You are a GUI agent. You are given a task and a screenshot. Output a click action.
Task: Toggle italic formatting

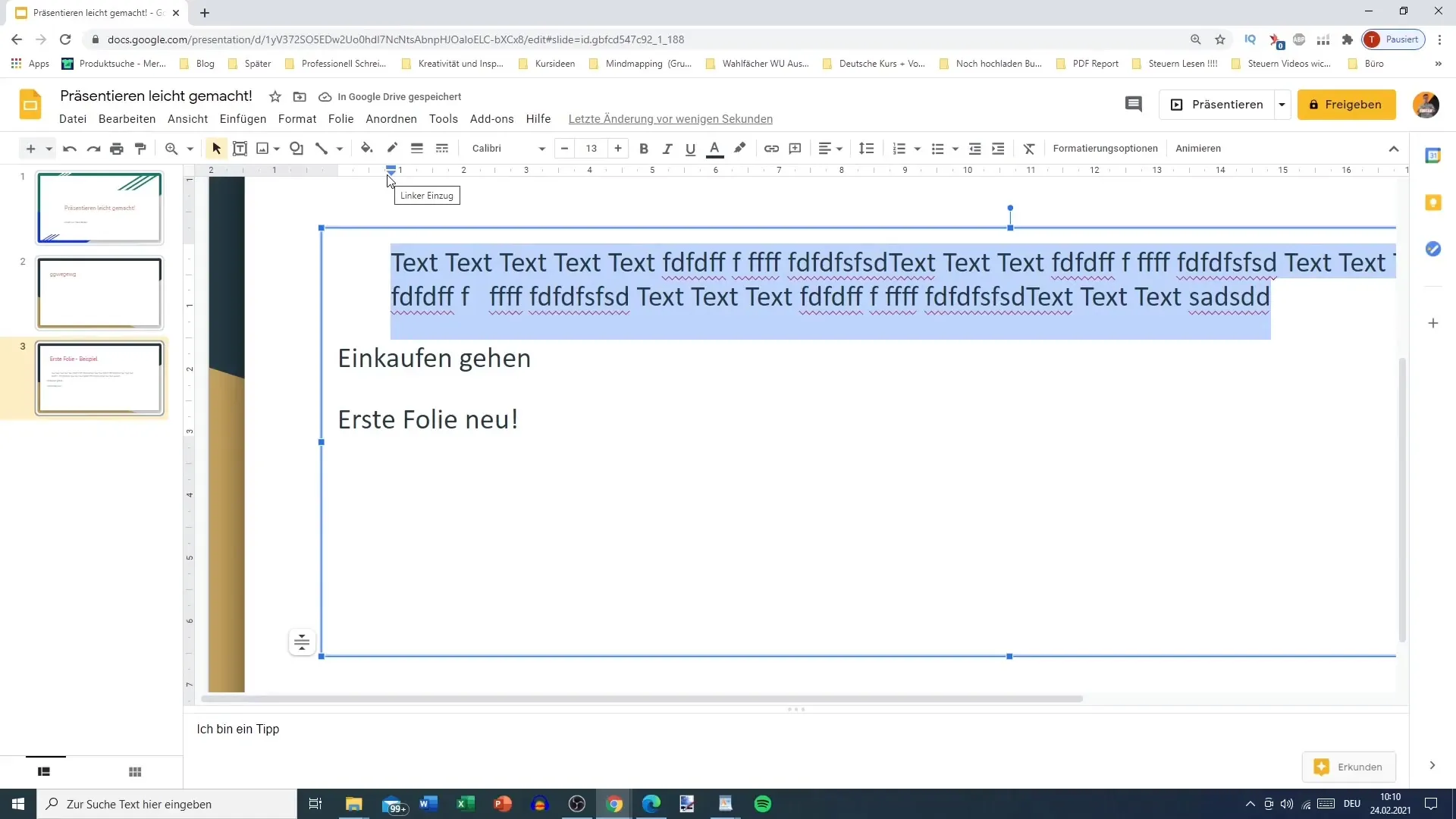tap(667, 149)
